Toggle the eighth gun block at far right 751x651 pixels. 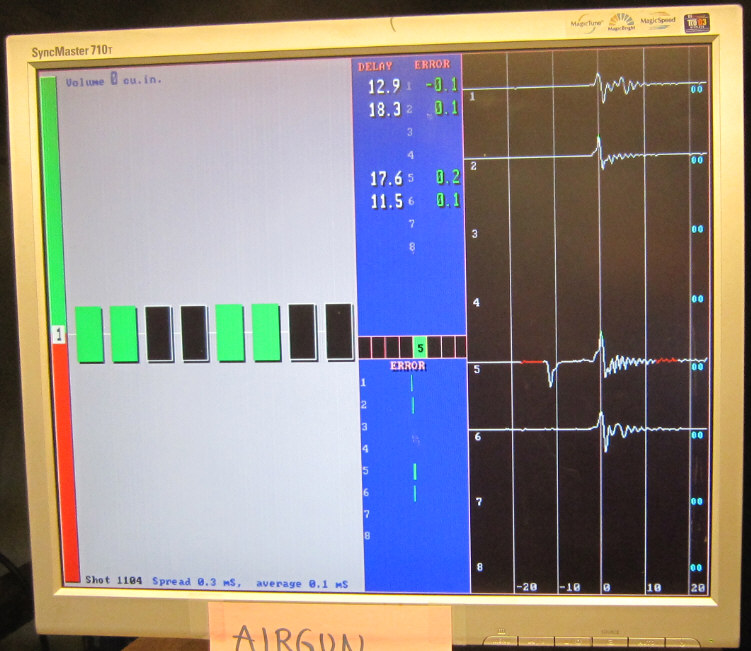click(x=339, y=332)
